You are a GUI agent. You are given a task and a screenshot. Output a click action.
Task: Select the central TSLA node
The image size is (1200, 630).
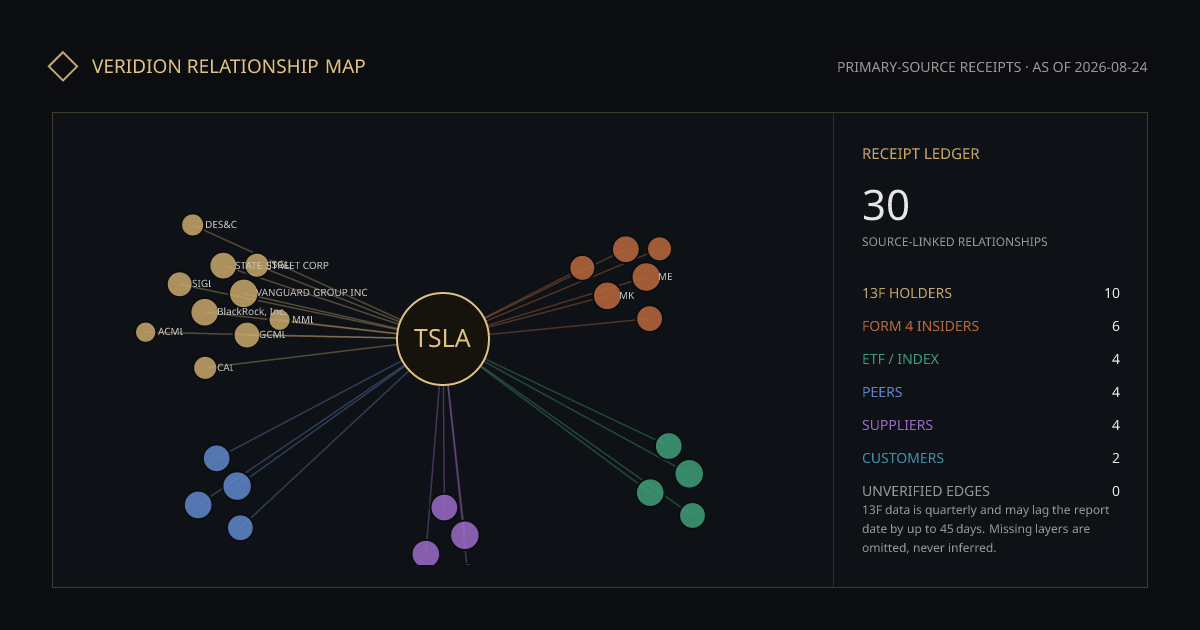[443, 339]
